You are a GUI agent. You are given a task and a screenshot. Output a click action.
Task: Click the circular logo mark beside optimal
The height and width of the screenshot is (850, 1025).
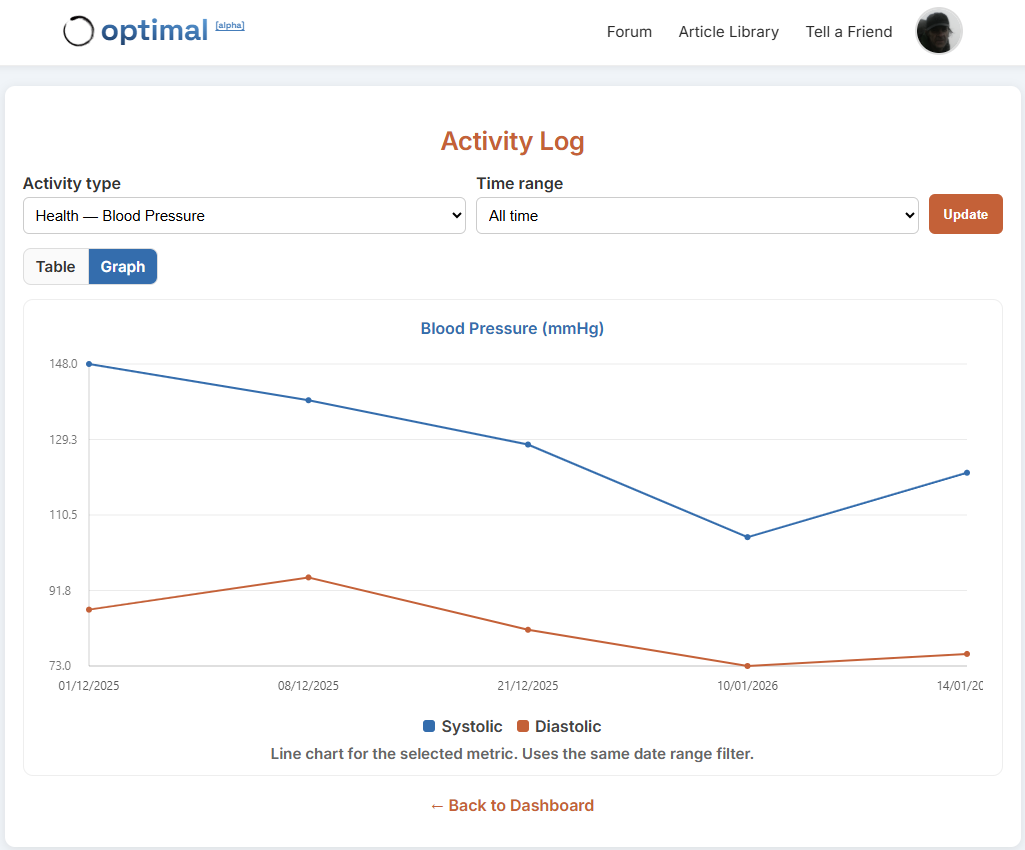tap(77, 31)
